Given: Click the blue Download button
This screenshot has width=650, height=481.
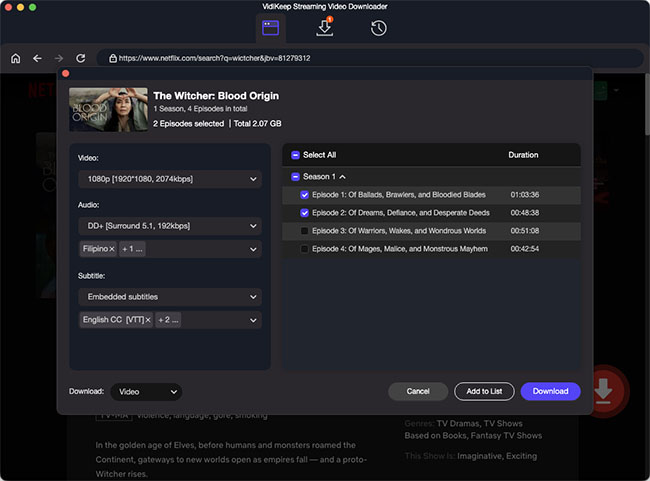Looking at the screenshot, I should pos(551,391).
